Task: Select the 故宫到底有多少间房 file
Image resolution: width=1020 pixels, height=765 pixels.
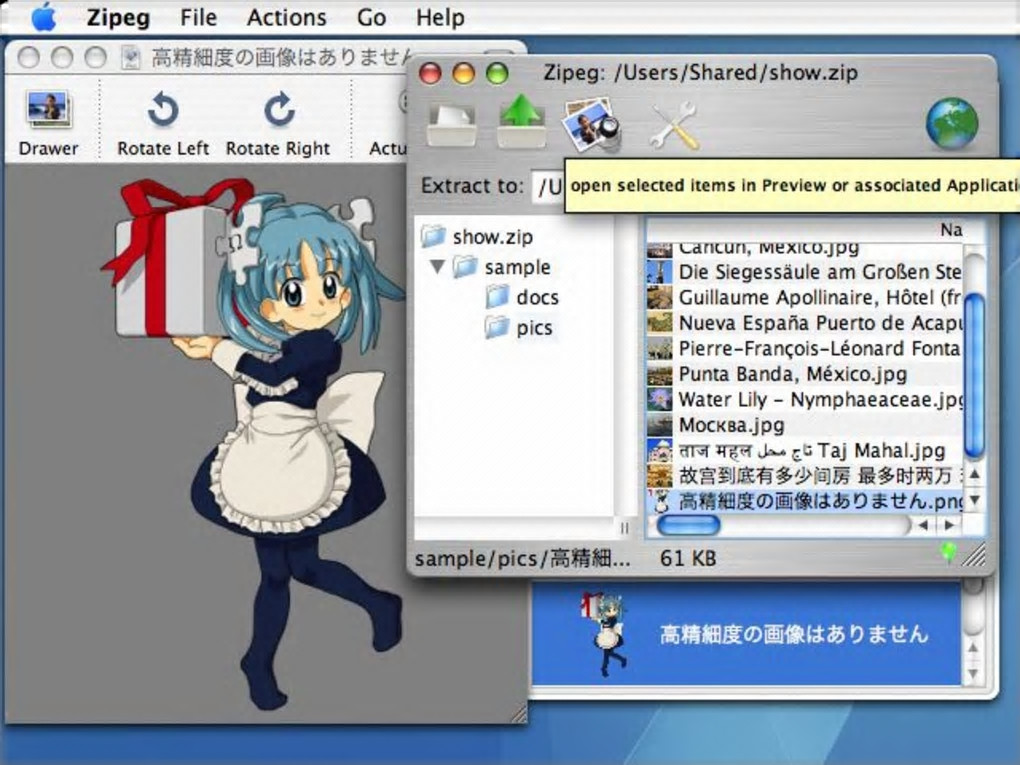Action: pos(805,476)
